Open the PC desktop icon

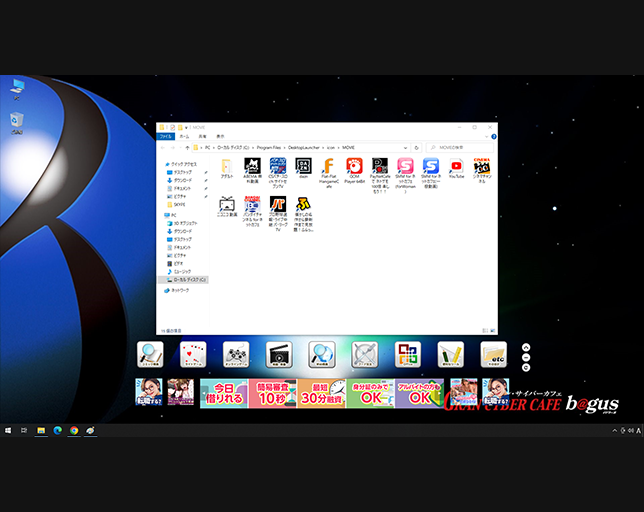(17, 90)
